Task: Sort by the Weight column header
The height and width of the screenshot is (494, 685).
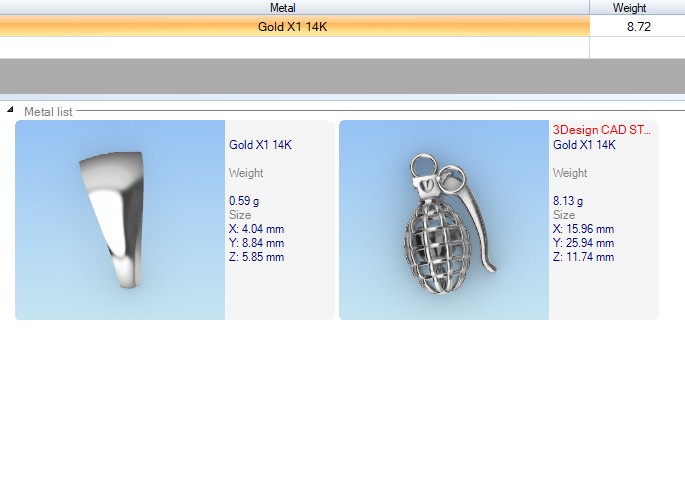Action: pyautogui.click(x=637, y=8)
